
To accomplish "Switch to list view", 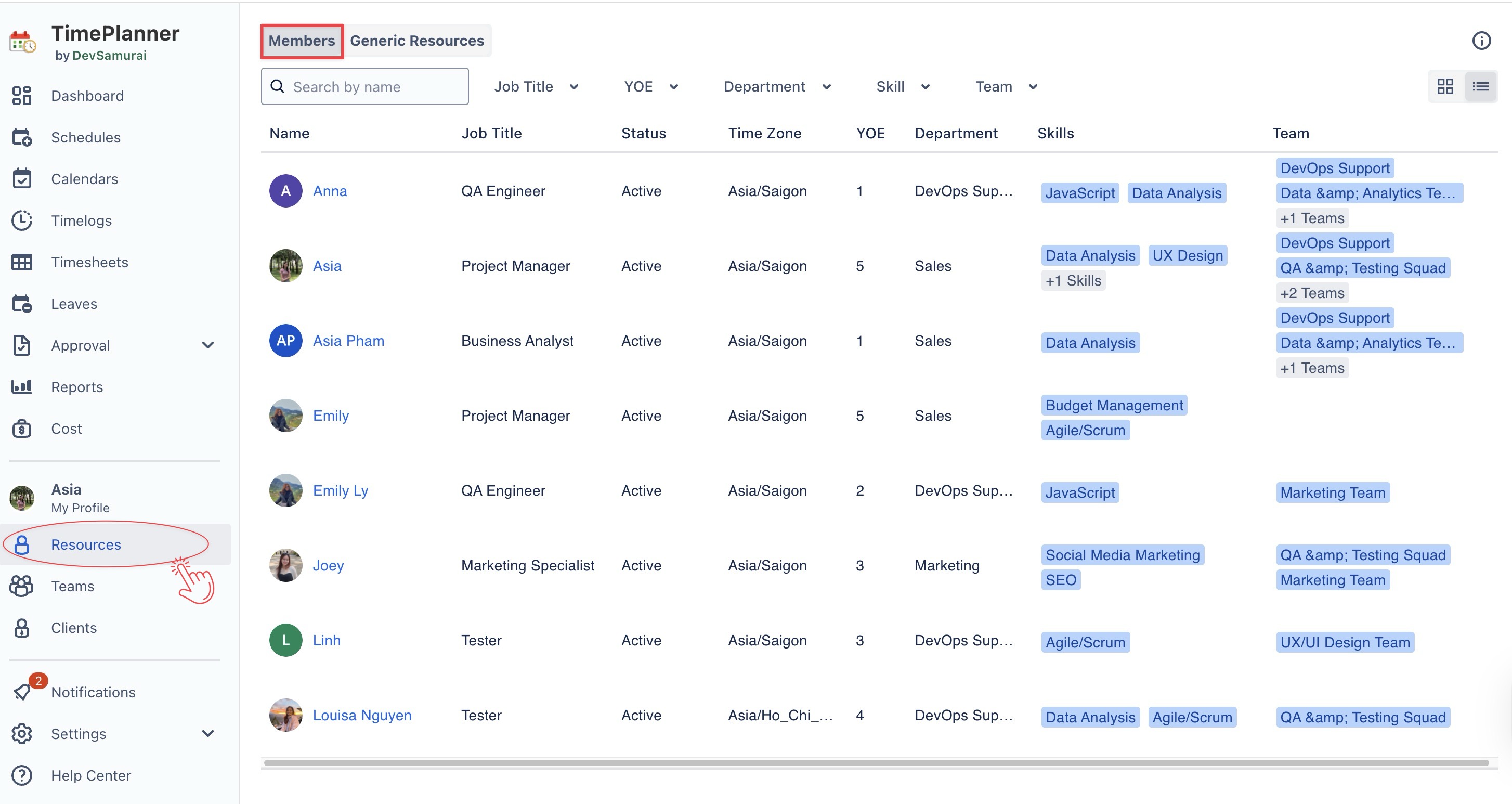I will pos(1480,87).
